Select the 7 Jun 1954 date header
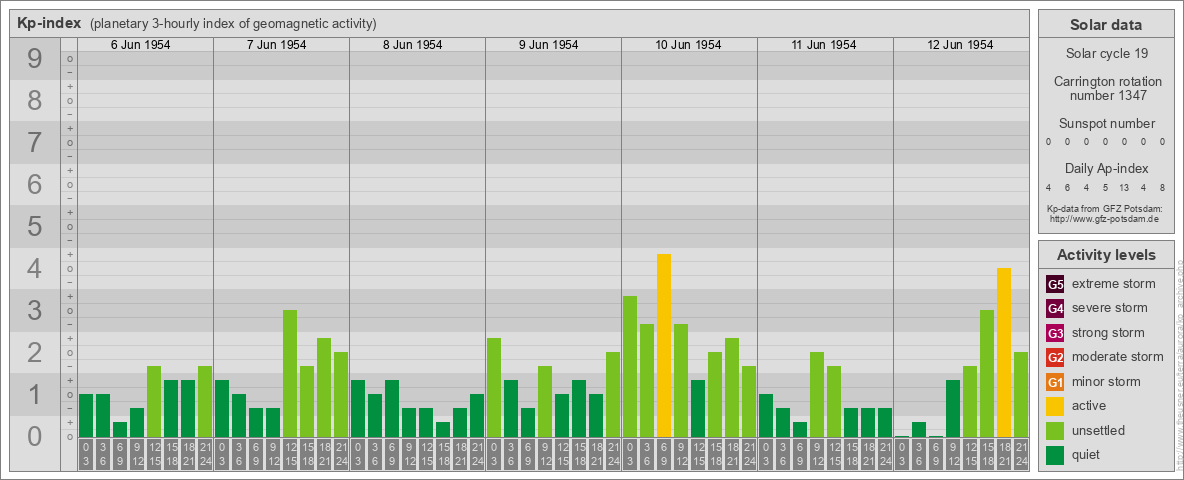Viewport: 1184px width, 480px height. point(281,45)
